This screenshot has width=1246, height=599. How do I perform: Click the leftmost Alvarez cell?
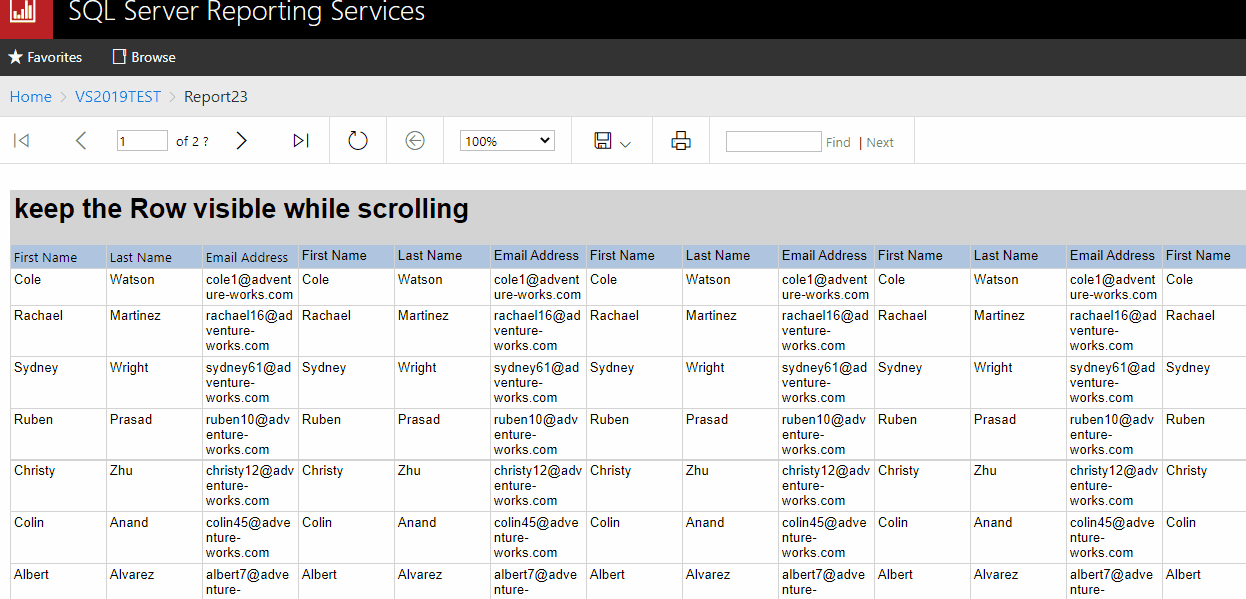(154, 582)
